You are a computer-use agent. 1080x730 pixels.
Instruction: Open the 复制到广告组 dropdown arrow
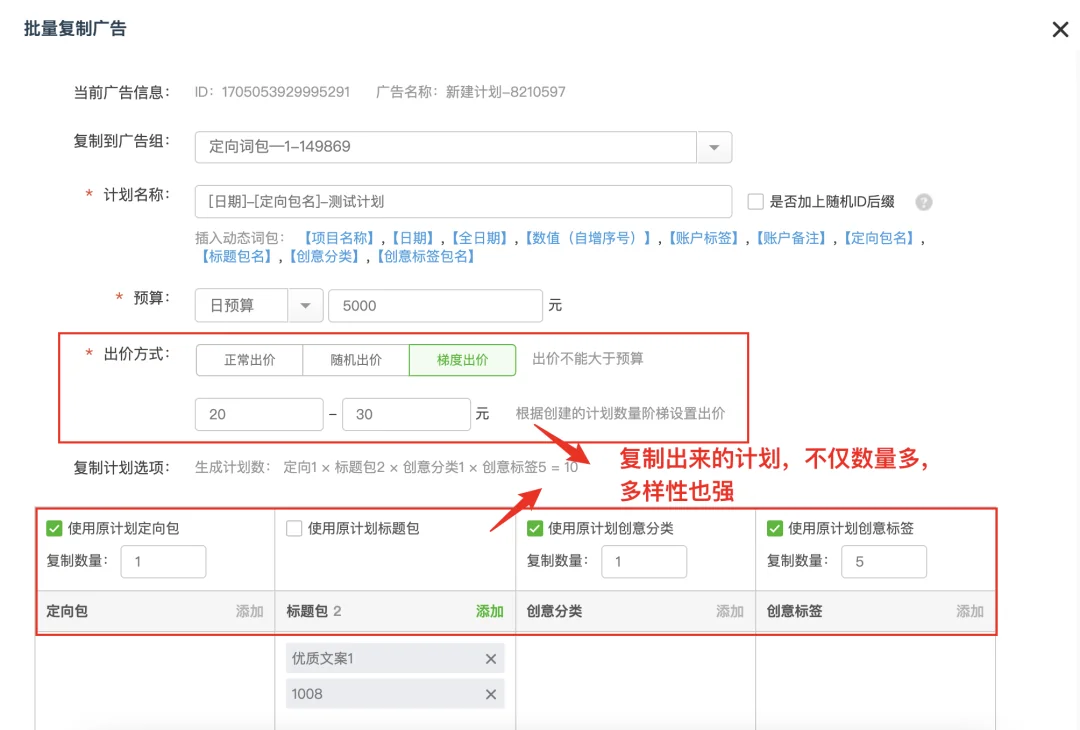pos(714,147)
